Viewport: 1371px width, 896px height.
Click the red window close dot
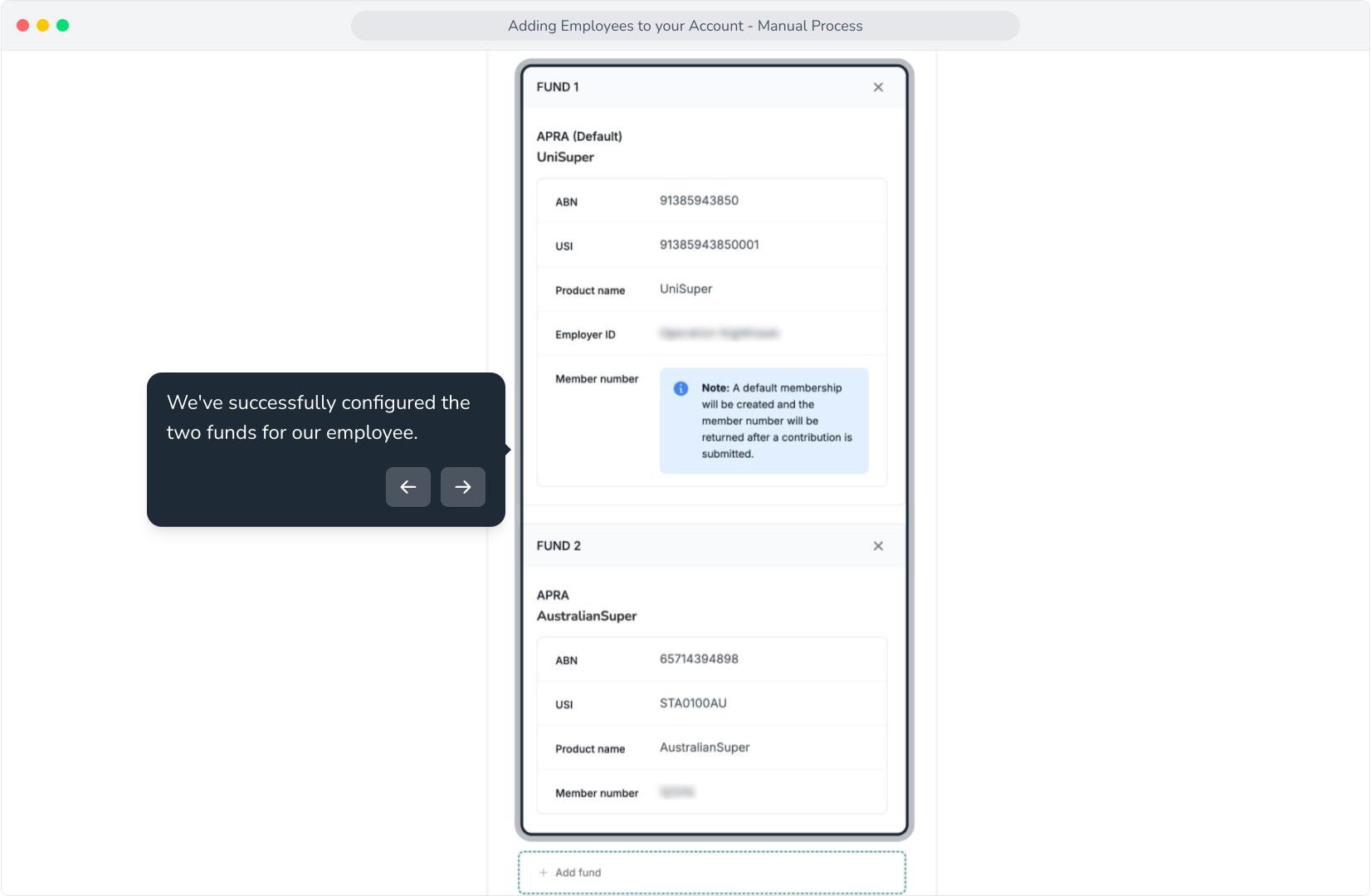(x=22, y=26)
